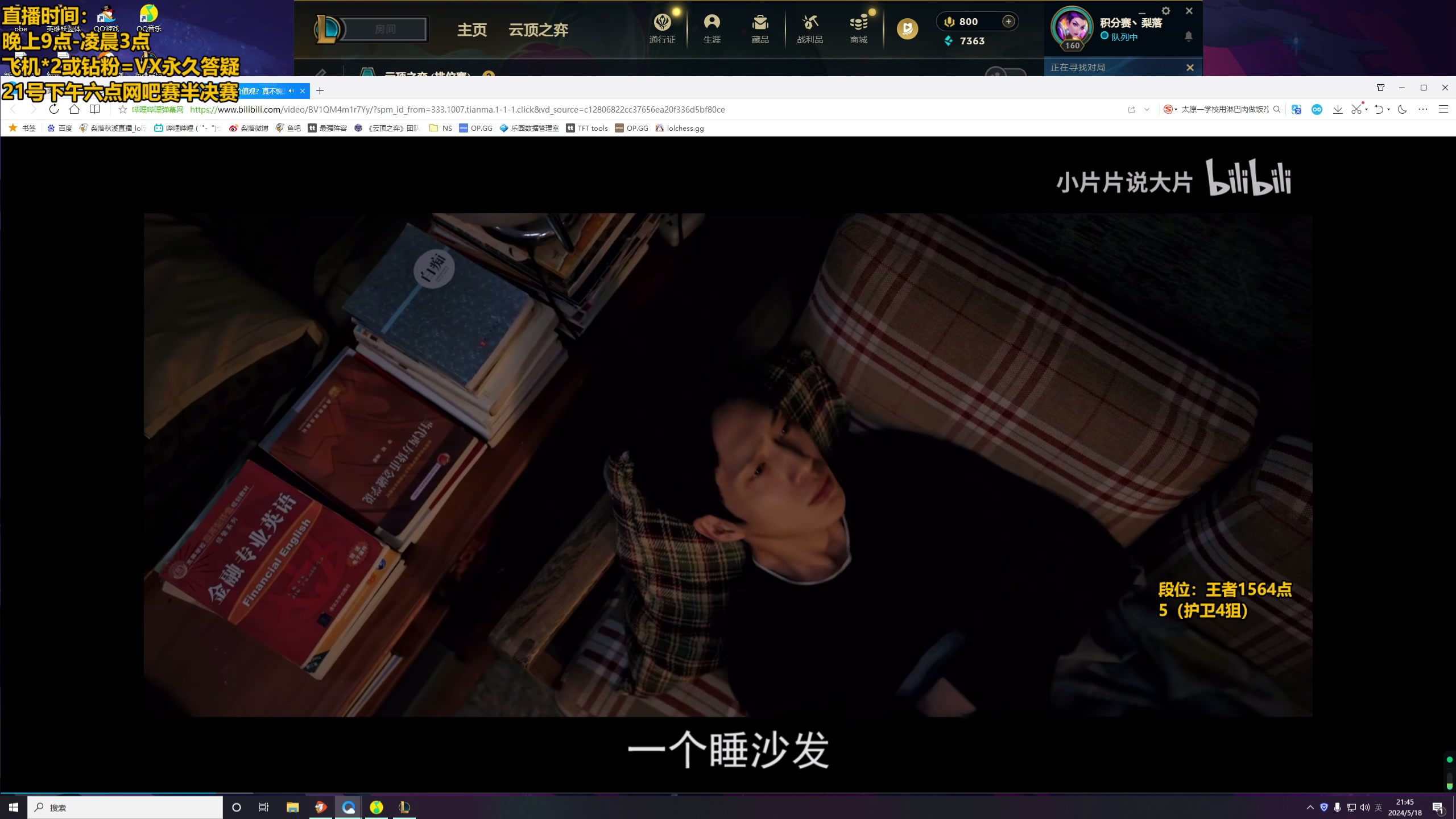Click the share page icon in address bar
1456x819 pixels.
(x=1131, y=109)
